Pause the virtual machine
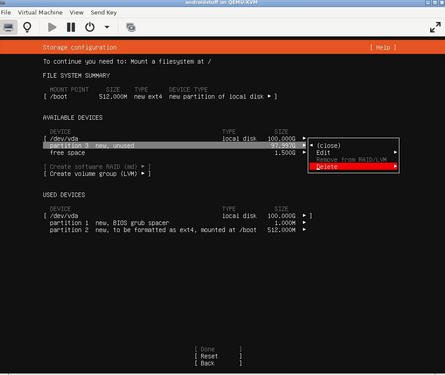The height and width of the screenshot is (375, 445). [x=71, y=27]
